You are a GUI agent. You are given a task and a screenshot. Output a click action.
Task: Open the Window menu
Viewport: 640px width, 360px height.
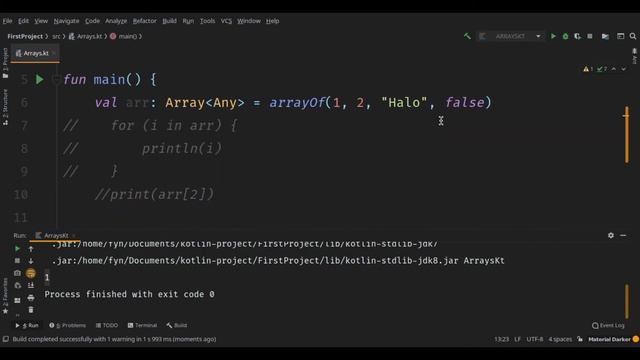[x=249, y=21]
